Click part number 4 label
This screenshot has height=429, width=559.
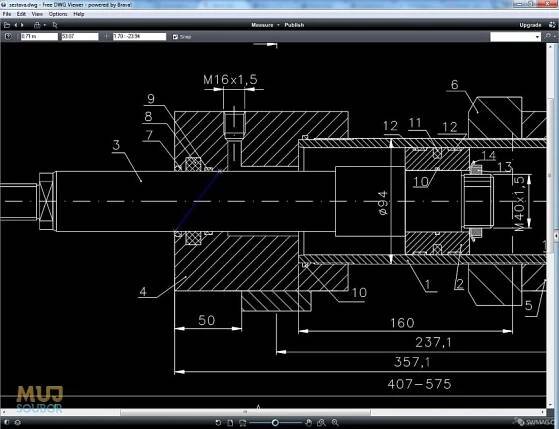coord(143,292)
